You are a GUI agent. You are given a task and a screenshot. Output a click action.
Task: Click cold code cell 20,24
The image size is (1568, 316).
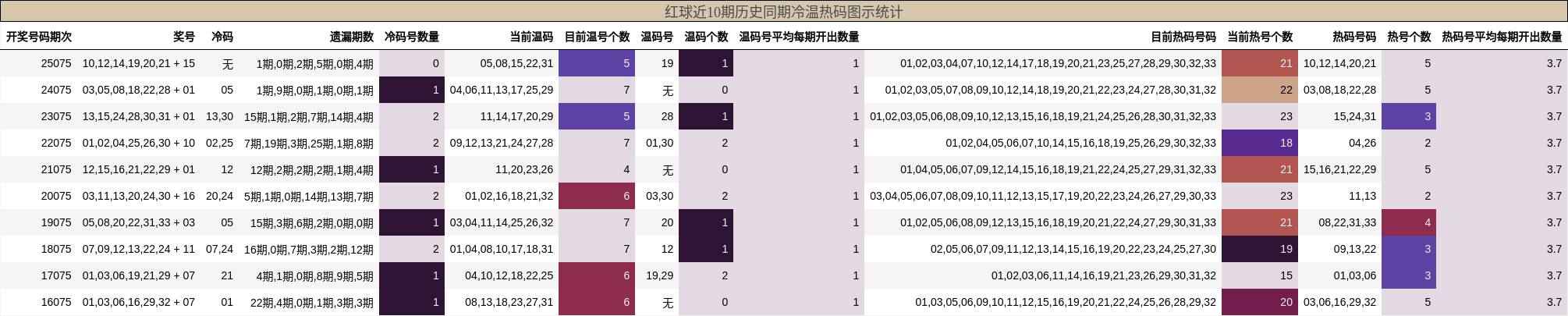tap(219, 196)
